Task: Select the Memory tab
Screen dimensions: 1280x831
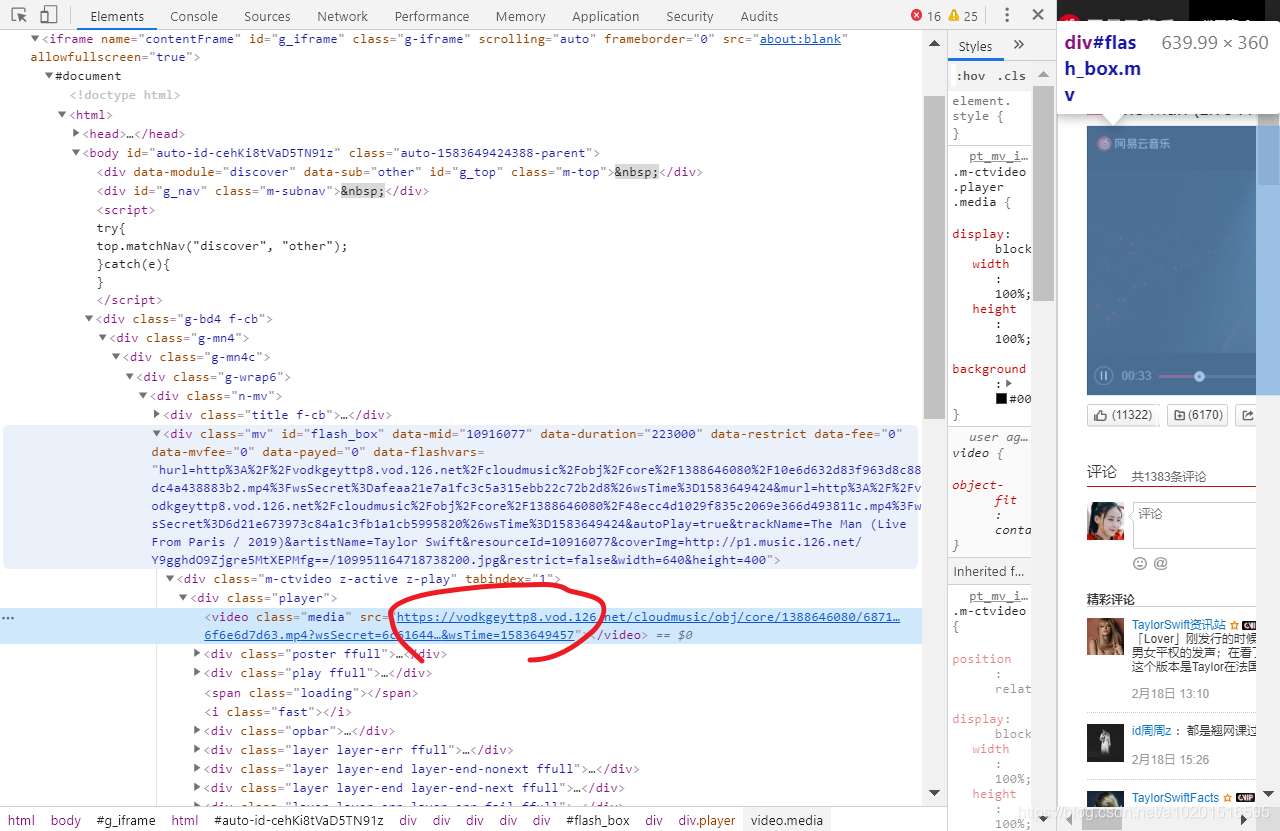Action: coord(520,16)
